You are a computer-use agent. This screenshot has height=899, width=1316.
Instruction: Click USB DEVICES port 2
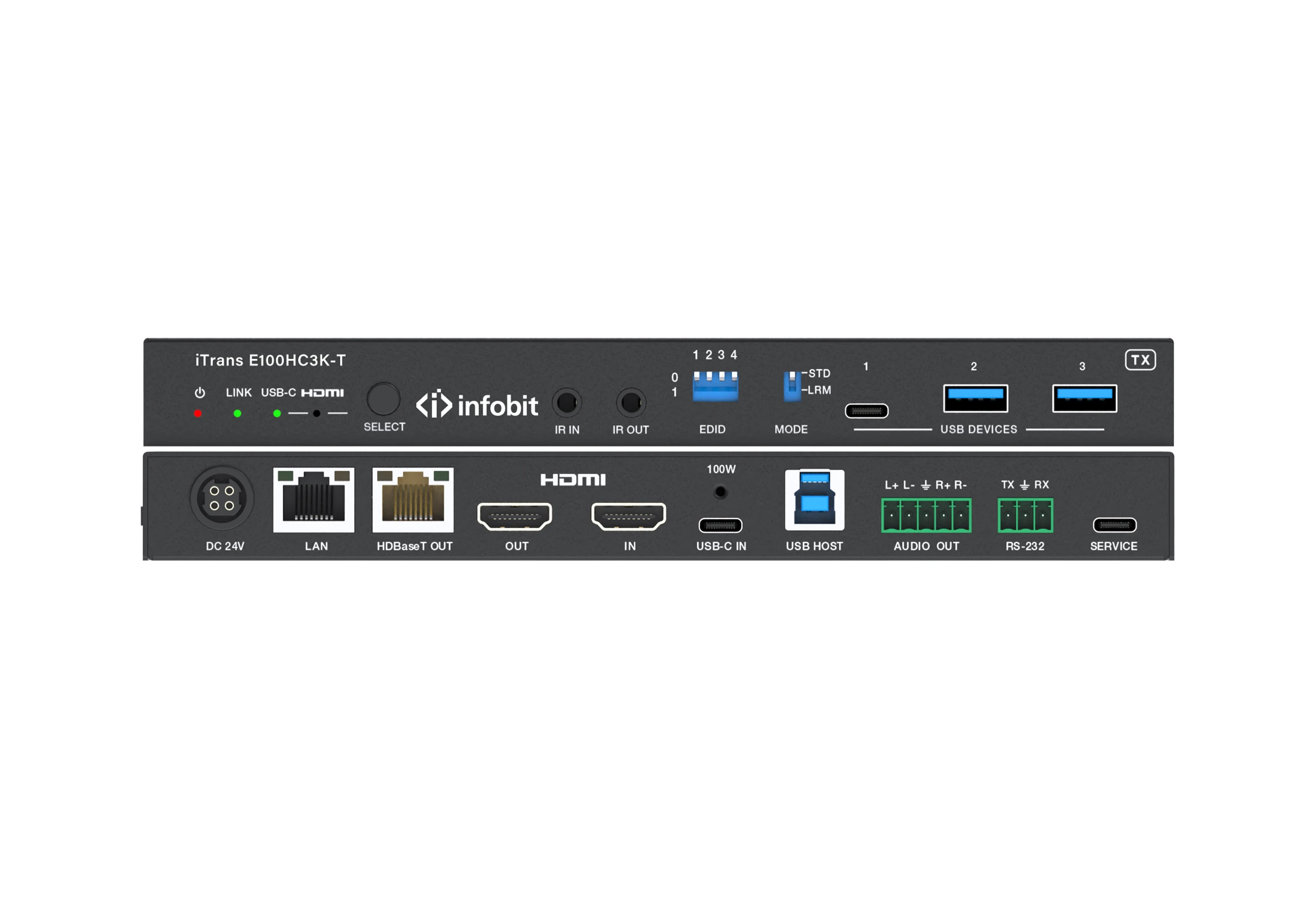[975, 400]
